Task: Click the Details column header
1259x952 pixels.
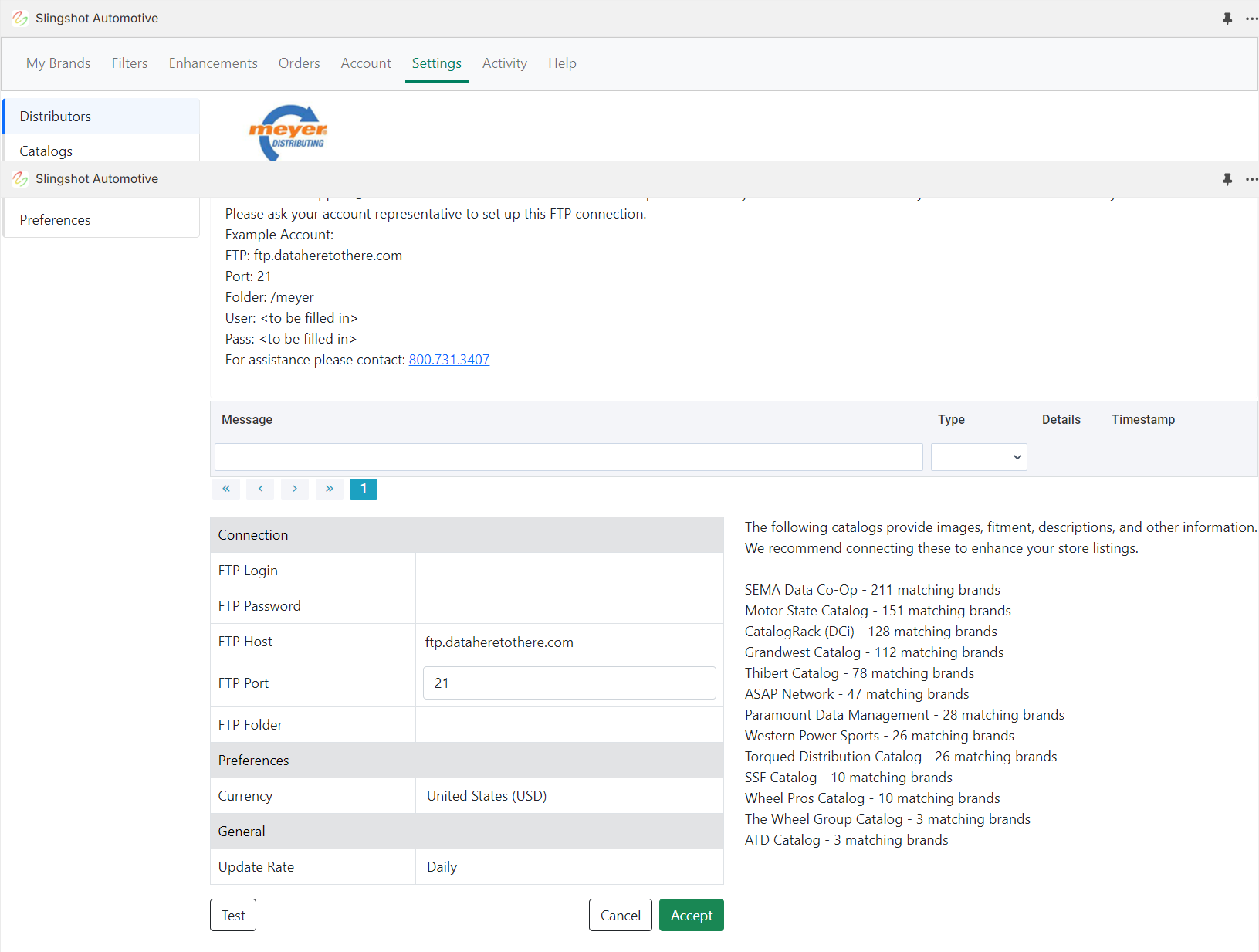Action: (1061, 419)
